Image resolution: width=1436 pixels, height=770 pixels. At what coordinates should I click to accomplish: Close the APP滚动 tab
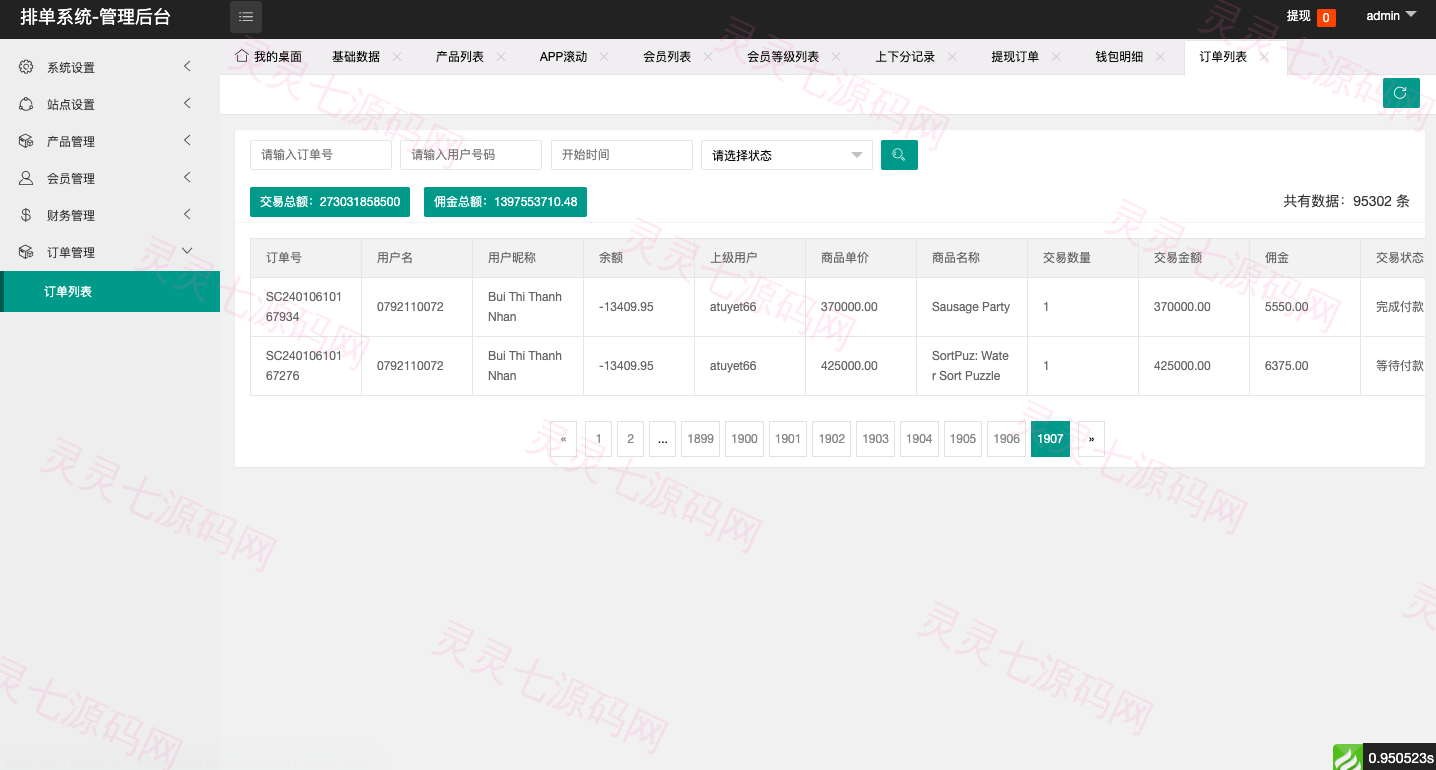[x=604, y=57]
